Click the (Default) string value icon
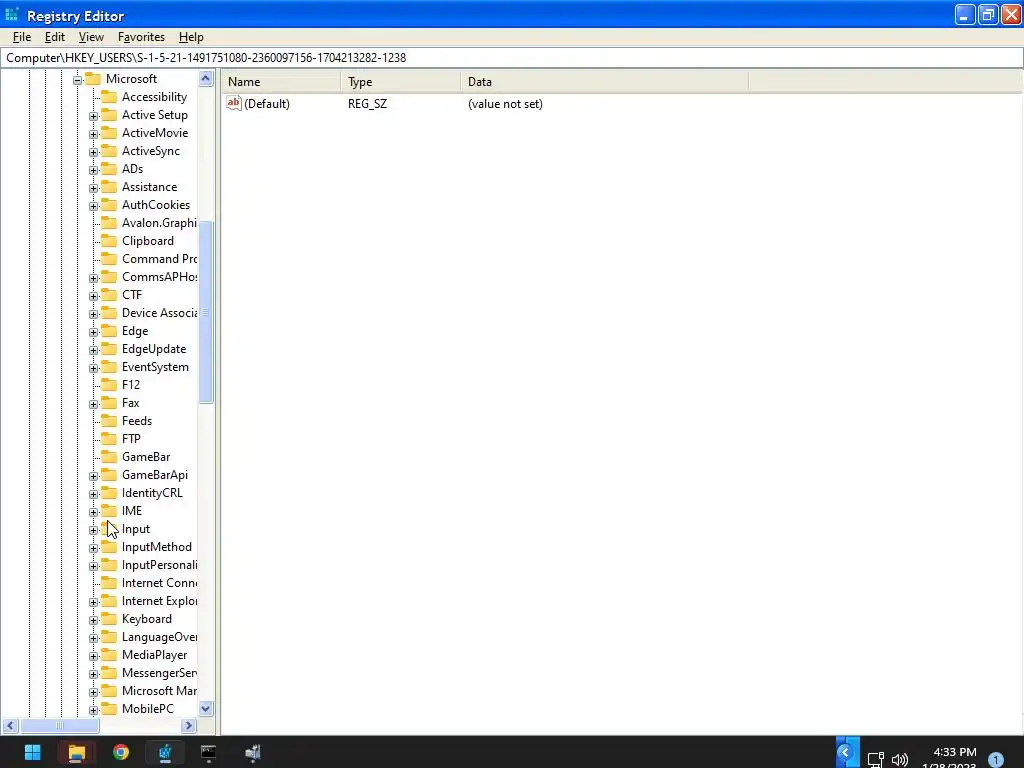 pos(234,103)
